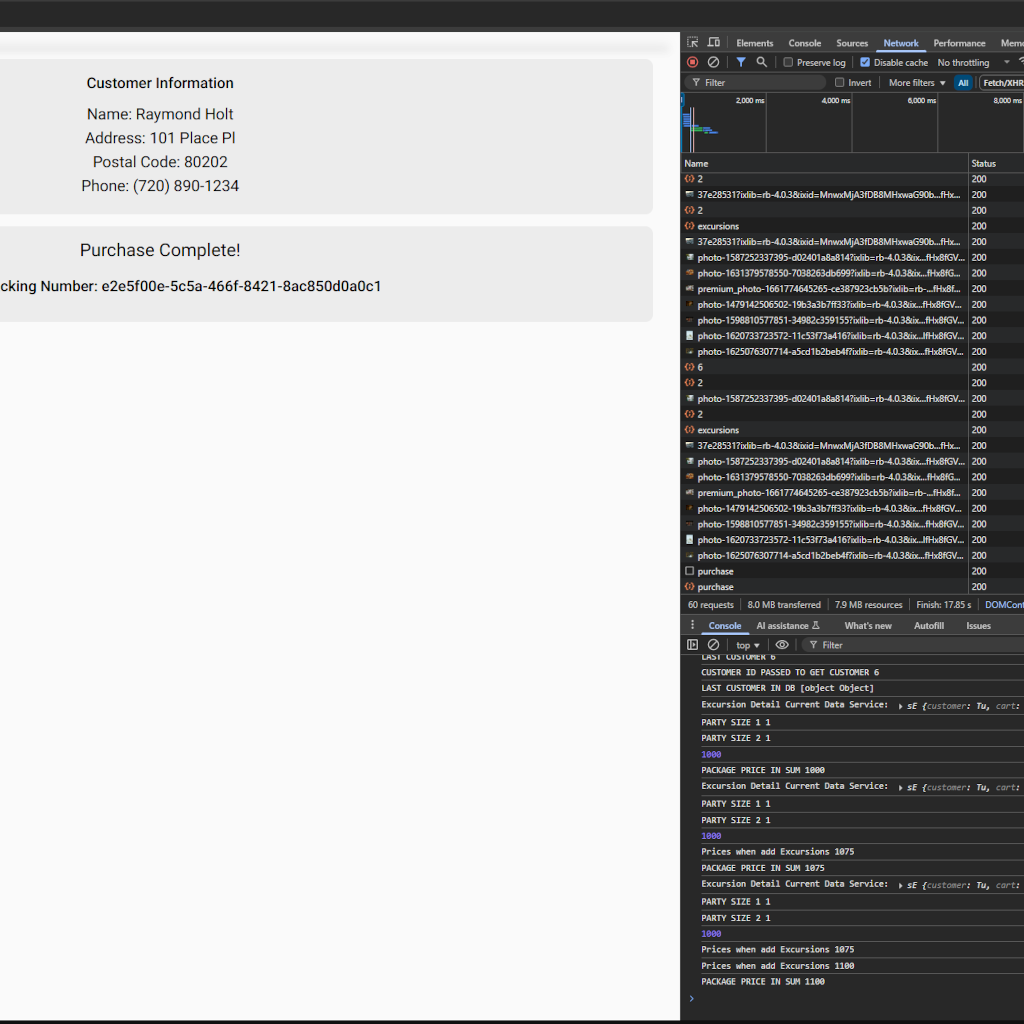Tick the Invert filter checkbox
The image size is (1024, 1024).
(x=840, y=82)
